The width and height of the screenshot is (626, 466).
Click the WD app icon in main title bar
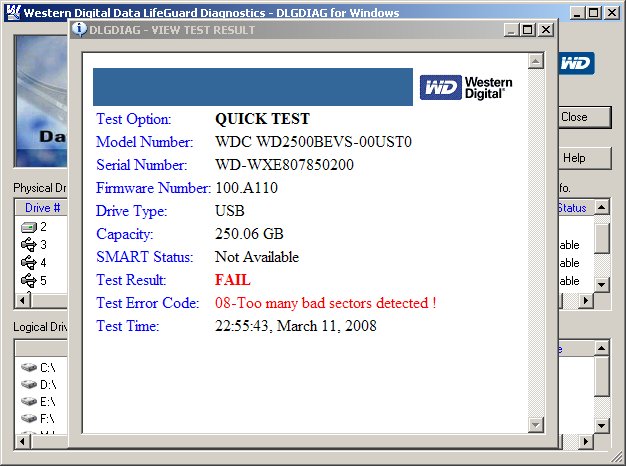point(13,12)
